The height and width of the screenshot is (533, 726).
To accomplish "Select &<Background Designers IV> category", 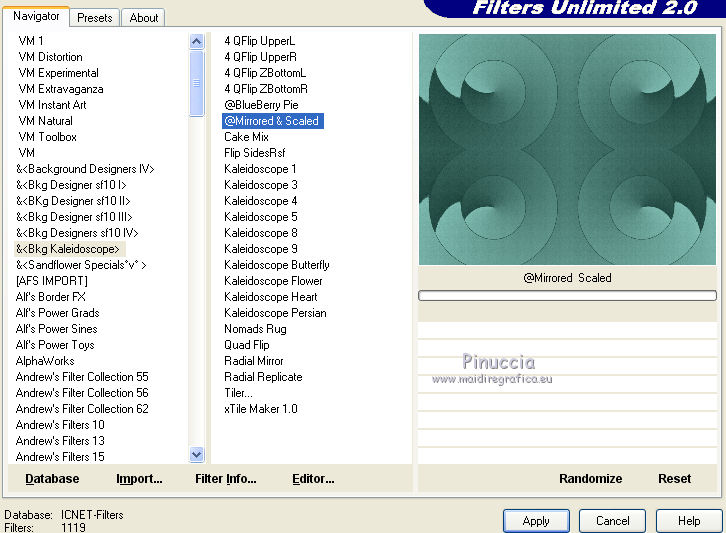I will click(85, 169).
